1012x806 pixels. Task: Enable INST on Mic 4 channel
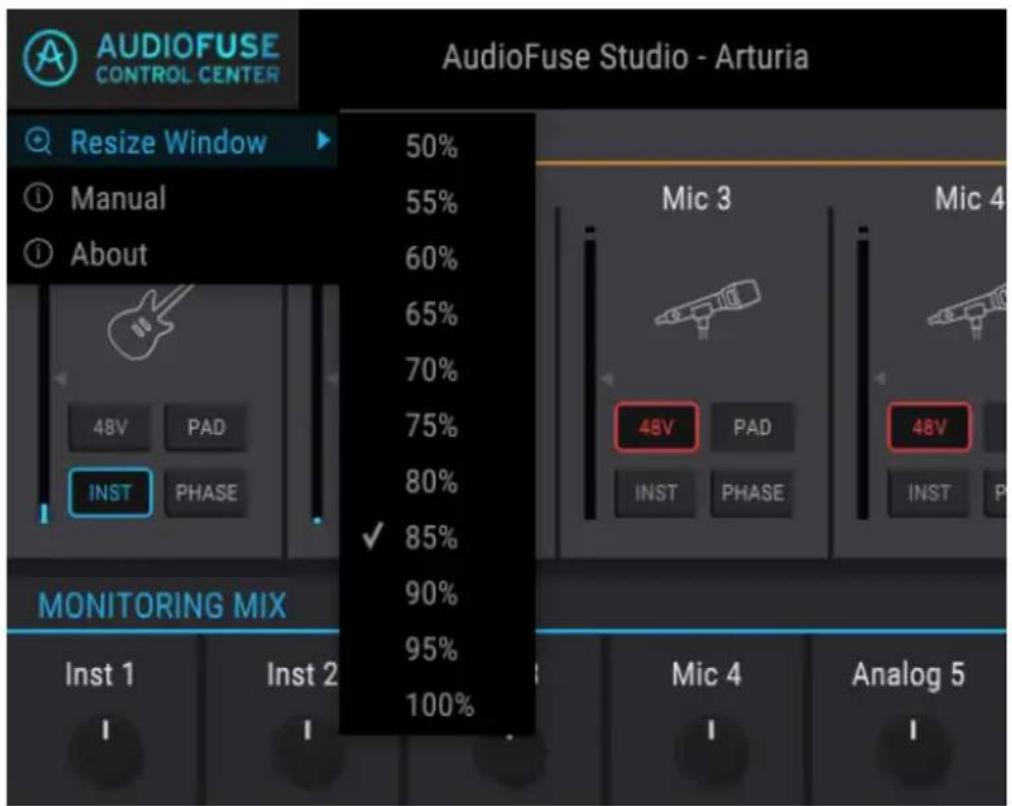929,493
